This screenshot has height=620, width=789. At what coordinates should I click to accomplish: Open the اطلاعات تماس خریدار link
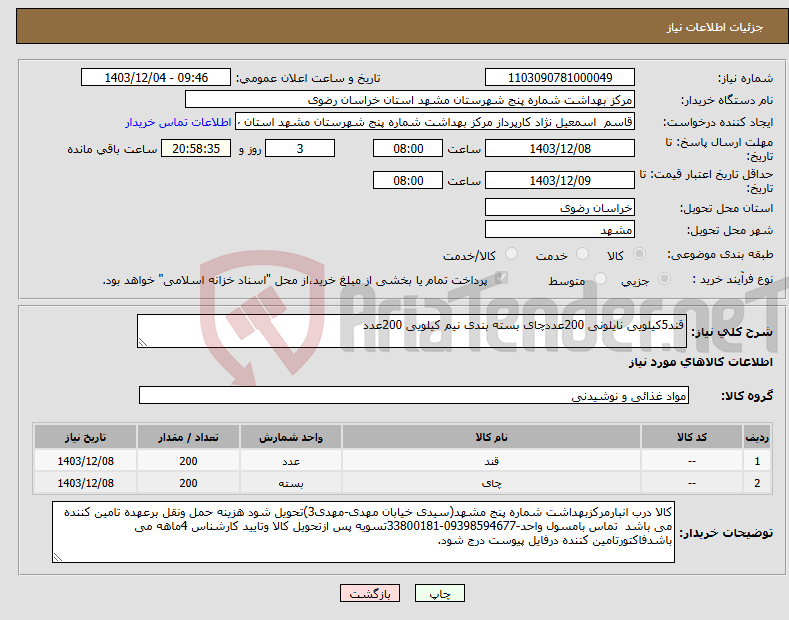click(x=178, y=122)
